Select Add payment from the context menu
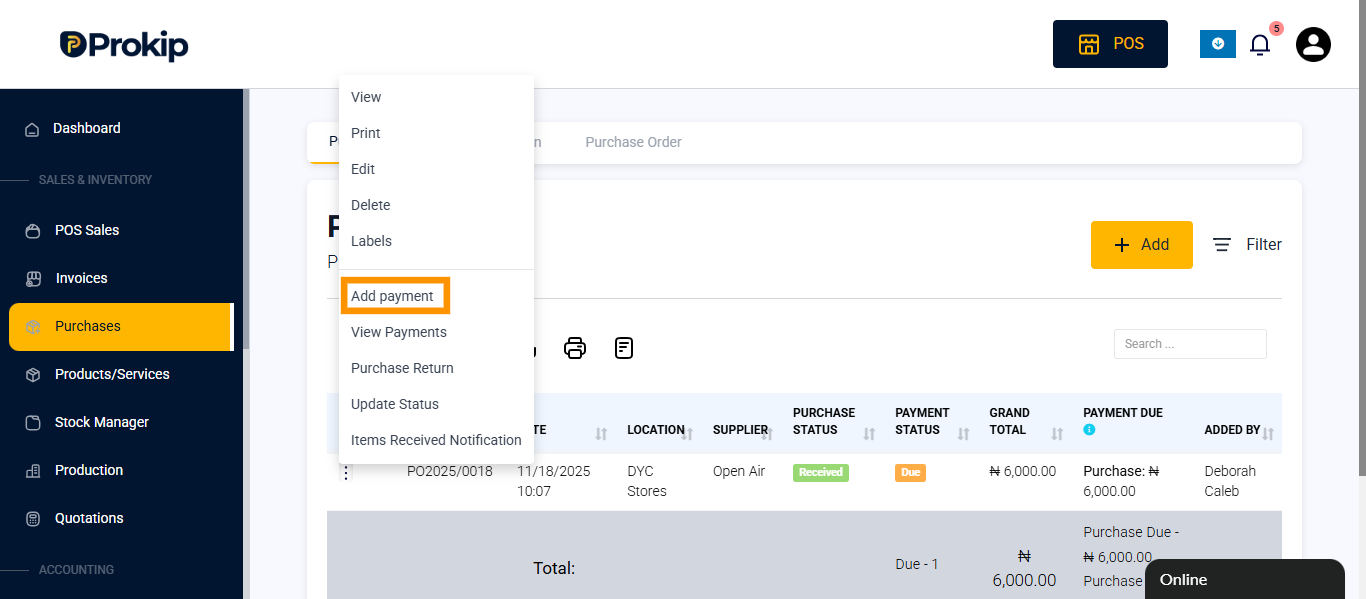Screen dimensions: 1366x599 coord(393,296)
